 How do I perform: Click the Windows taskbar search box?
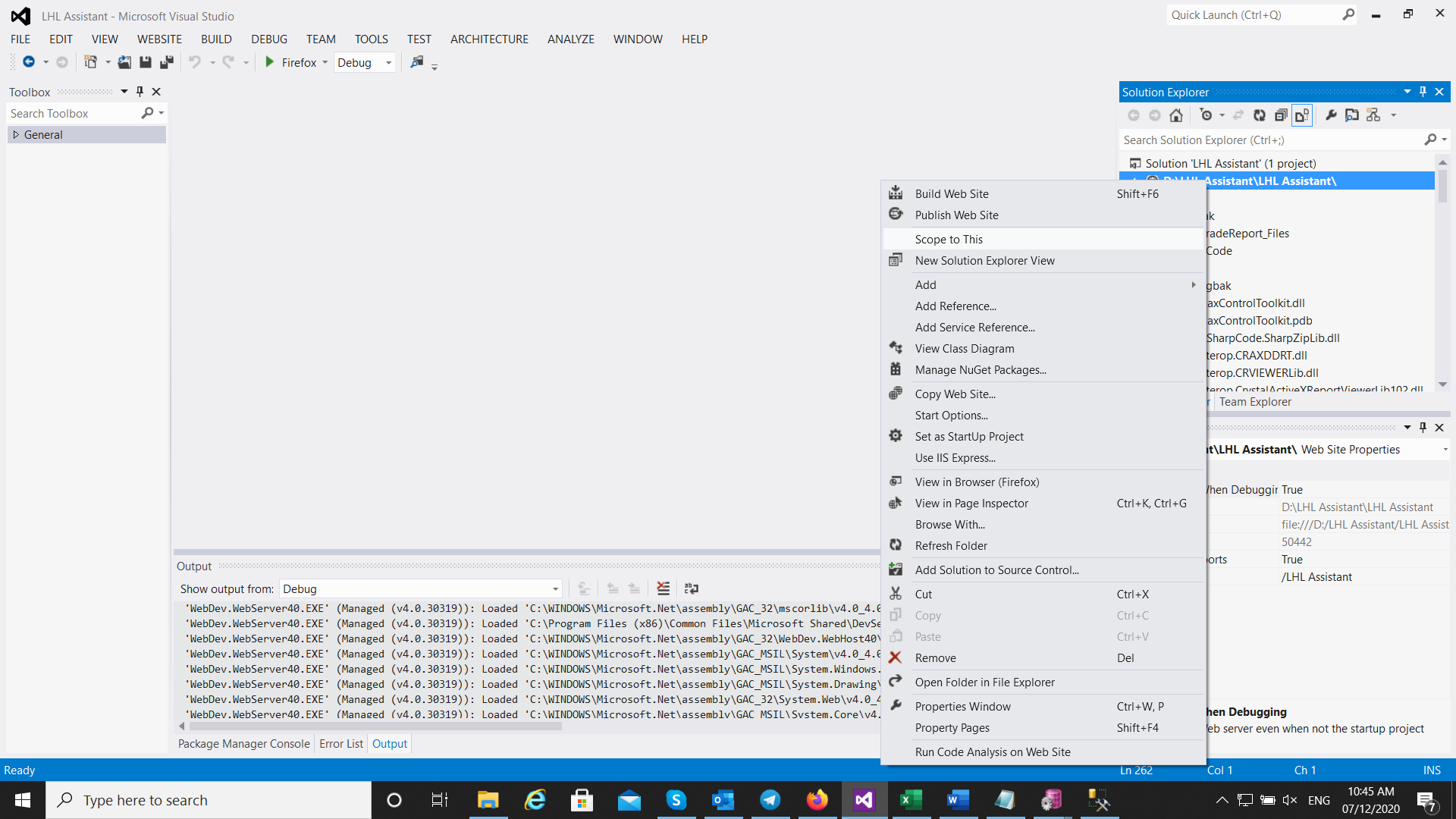click(x=209, y=800)
